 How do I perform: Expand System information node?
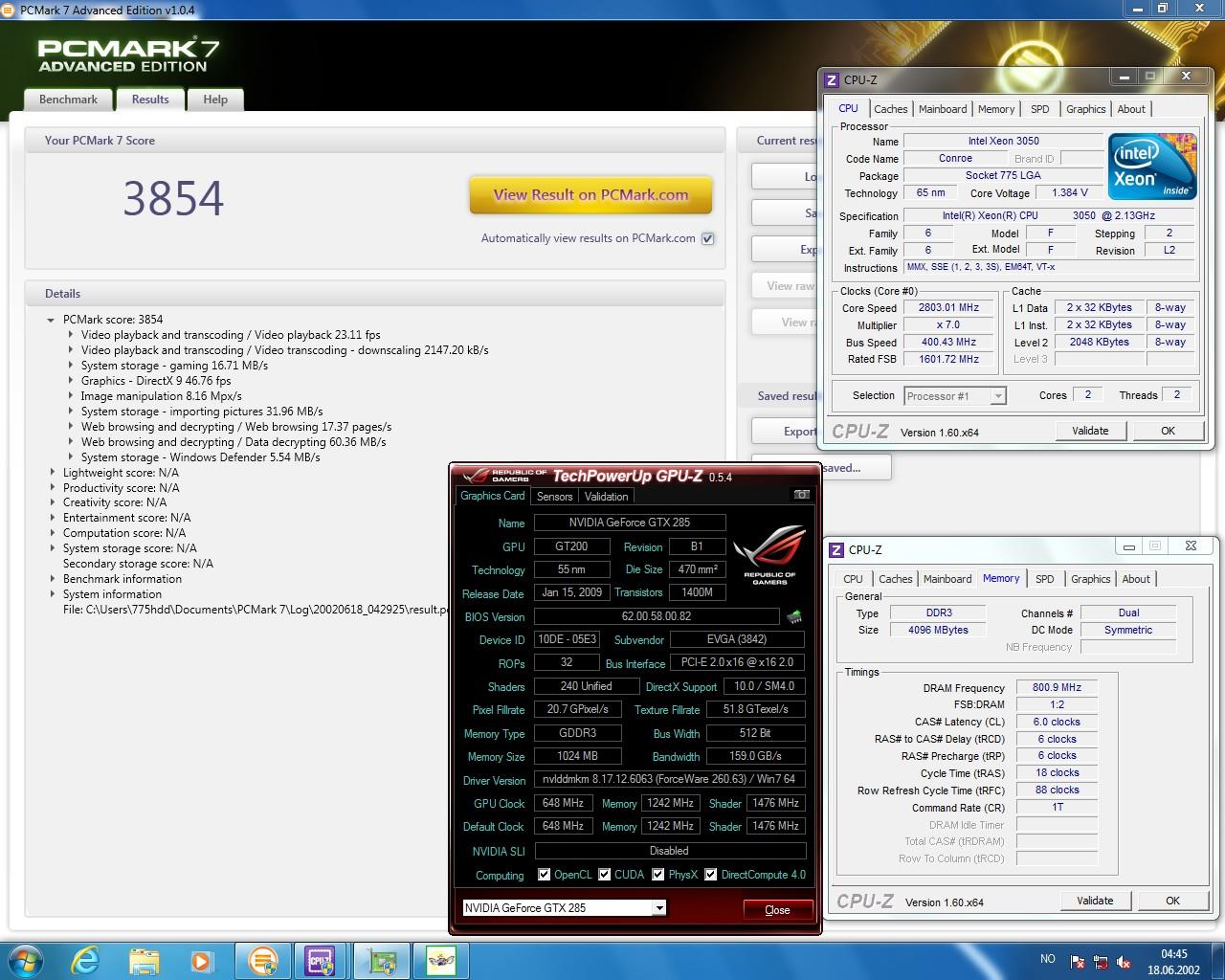pyautogui.click(x=52, y=594)
